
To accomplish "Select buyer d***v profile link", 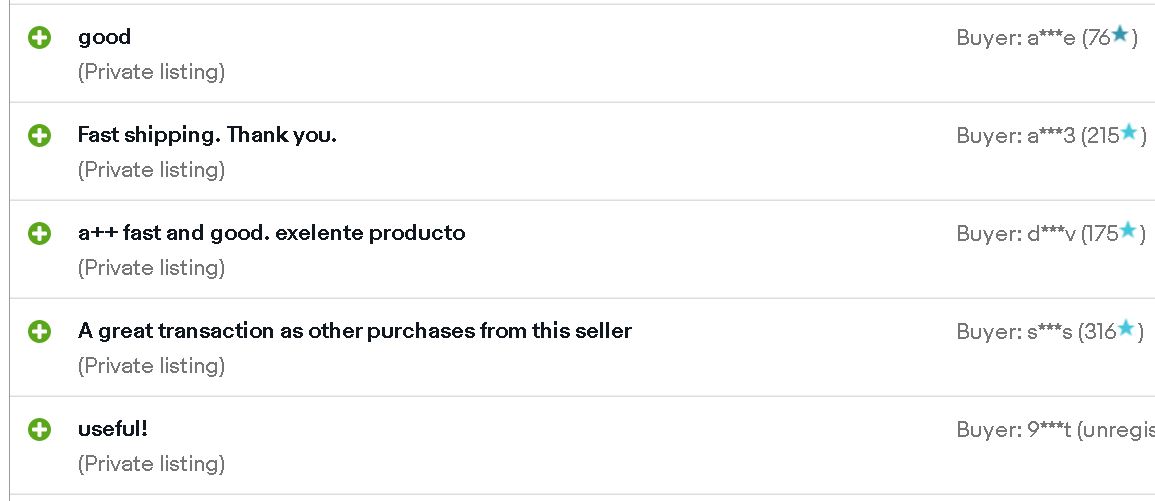I will (1051, 234).
